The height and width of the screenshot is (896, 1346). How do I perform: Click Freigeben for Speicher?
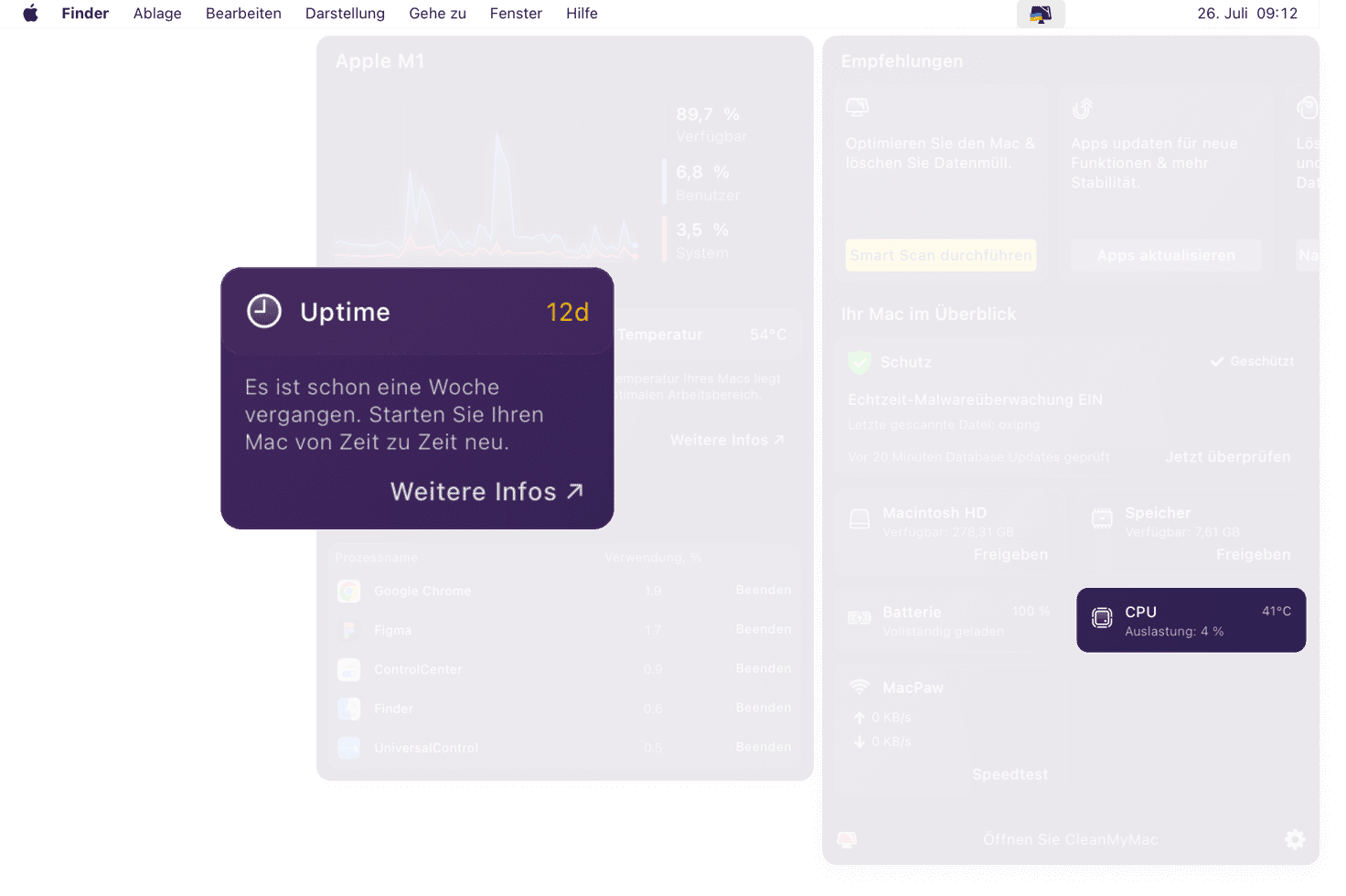1253,554
